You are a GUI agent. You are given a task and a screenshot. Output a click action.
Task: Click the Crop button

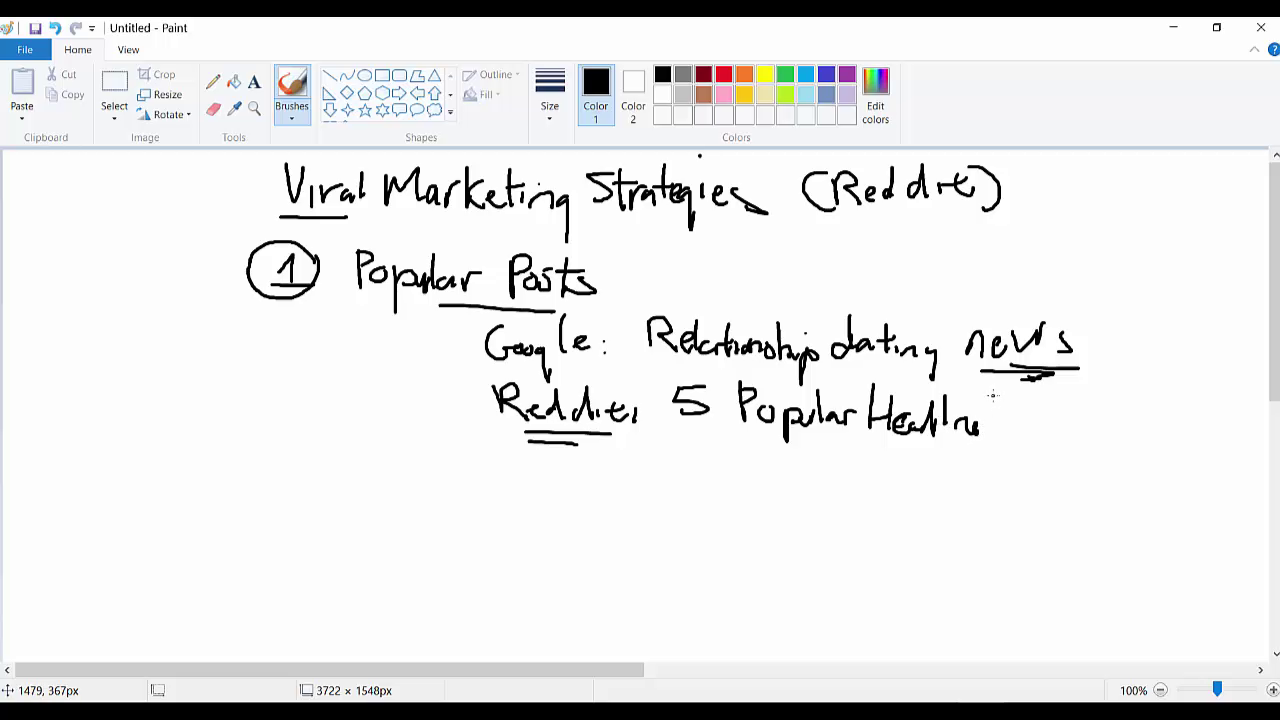click(157, 75)
